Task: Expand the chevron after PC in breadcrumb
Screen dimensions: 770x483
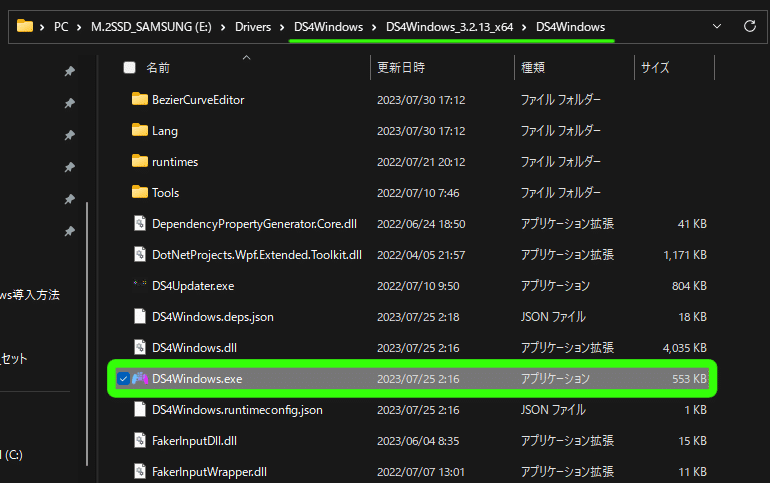Action: pos(79,27)
